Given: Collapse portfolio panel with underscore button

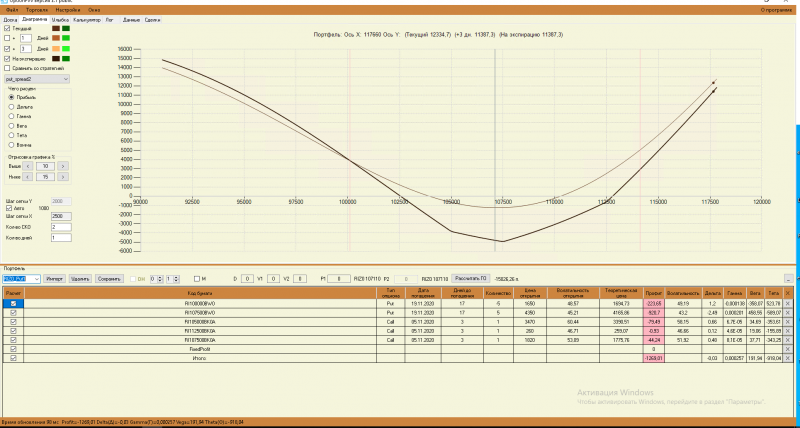Looking at the screenshot, I should [x=789, y=279].
